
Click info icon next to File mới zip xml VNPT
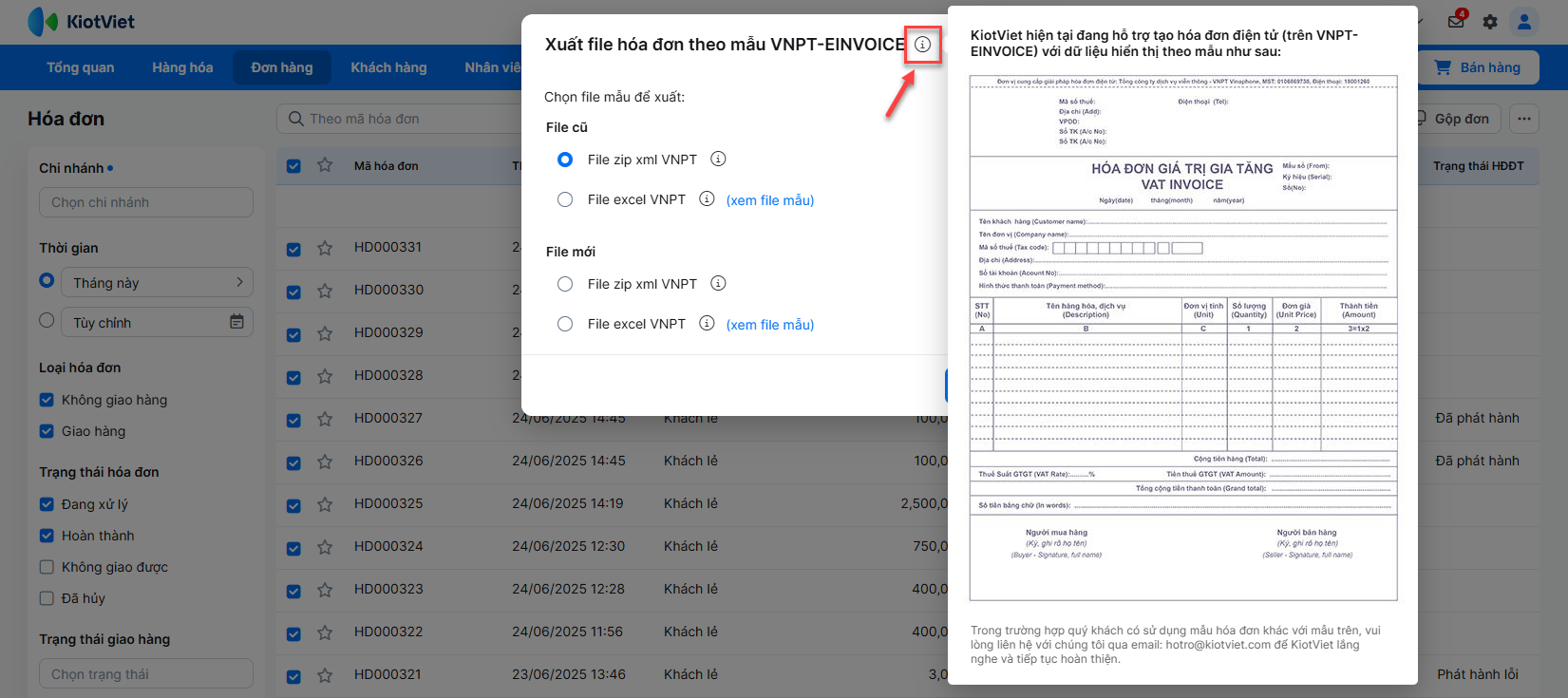coord(718,283)
